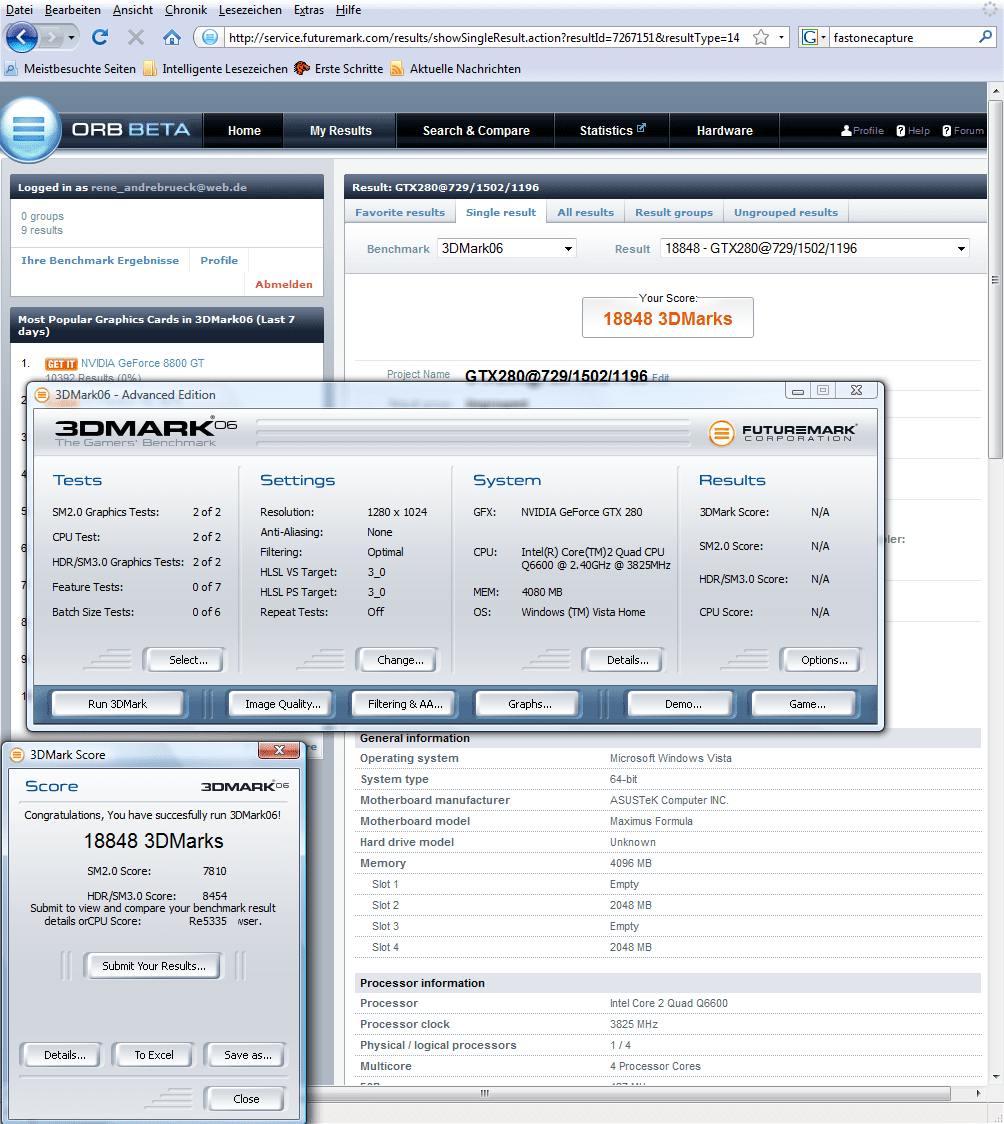Click the horizontal scrollbar at page bottom
The image size is (1004, 1124).
tap(629, 1093)
